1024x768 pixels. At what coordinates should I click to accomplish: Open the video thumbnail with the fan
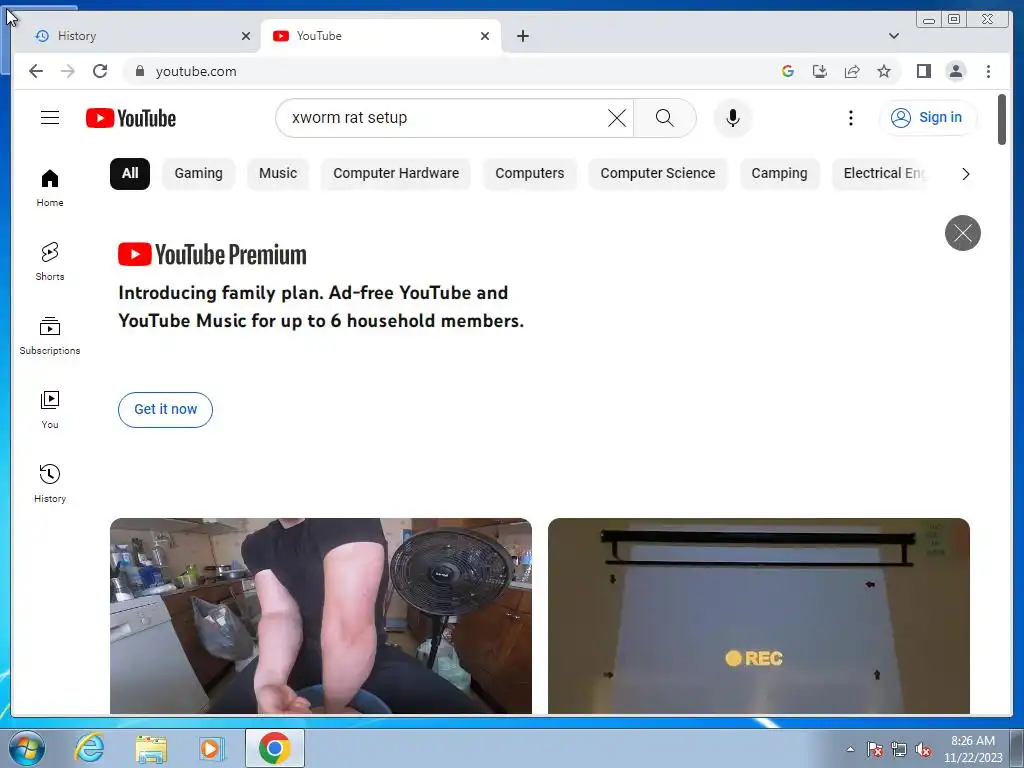point(321,616)
